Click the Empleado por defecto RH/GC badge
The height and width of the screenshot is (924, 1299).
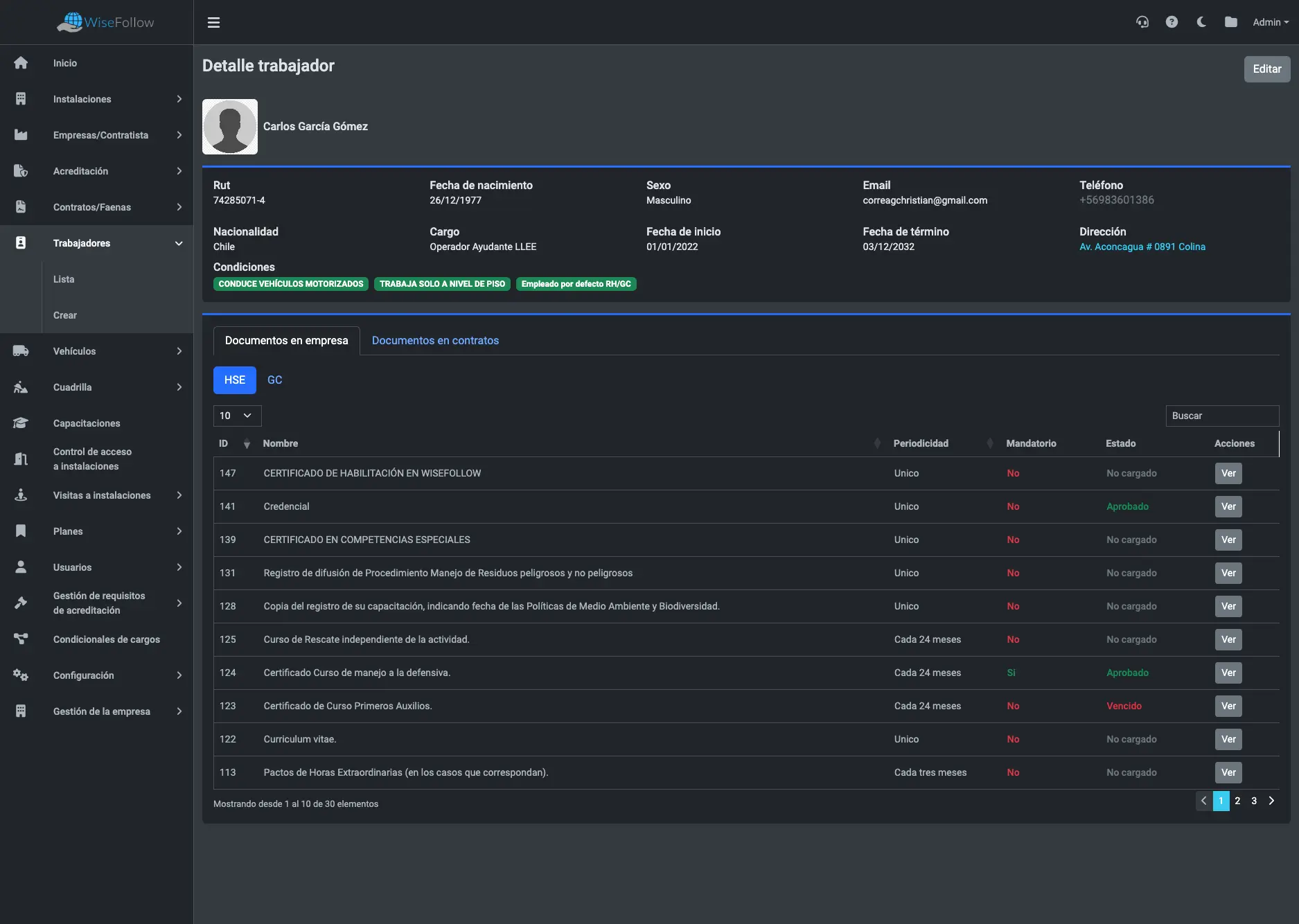click(576, 284)
